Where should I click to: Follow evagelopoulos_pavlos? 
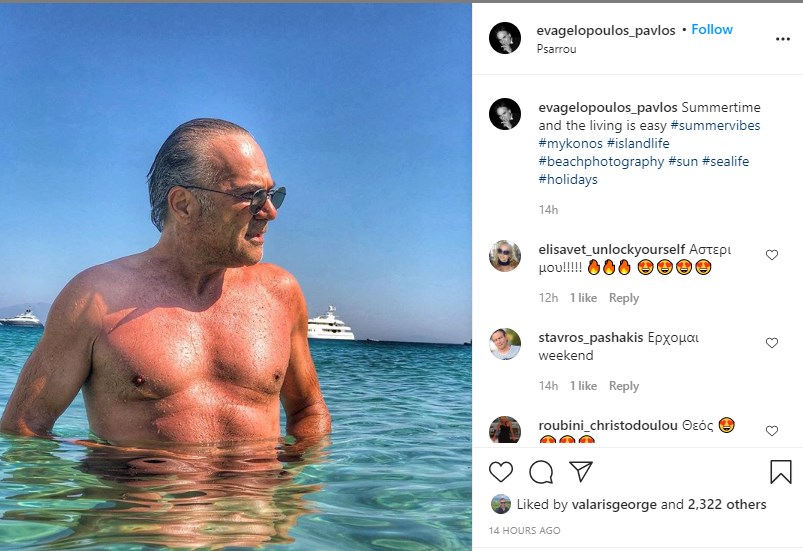712,30
